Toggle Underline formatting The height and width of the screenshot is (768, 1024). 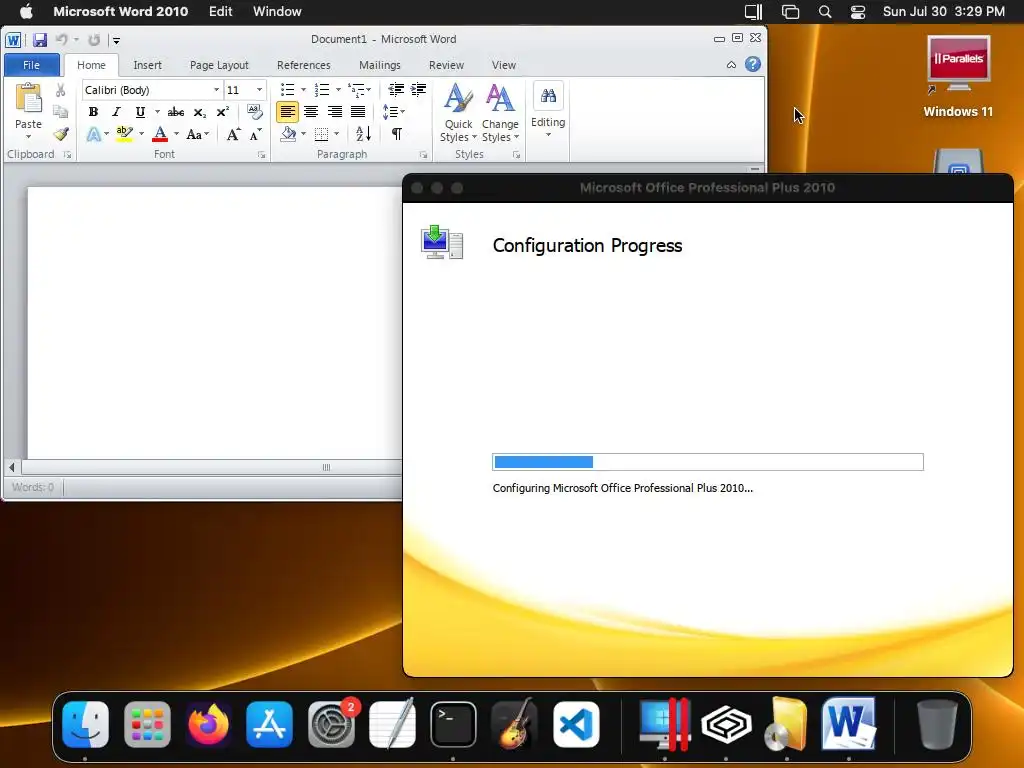coord(140,112)
